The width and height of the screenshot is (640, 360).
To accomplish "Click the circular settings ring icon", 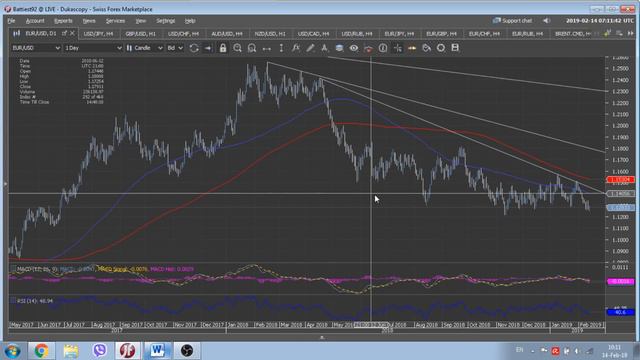I will coord(441,48).
